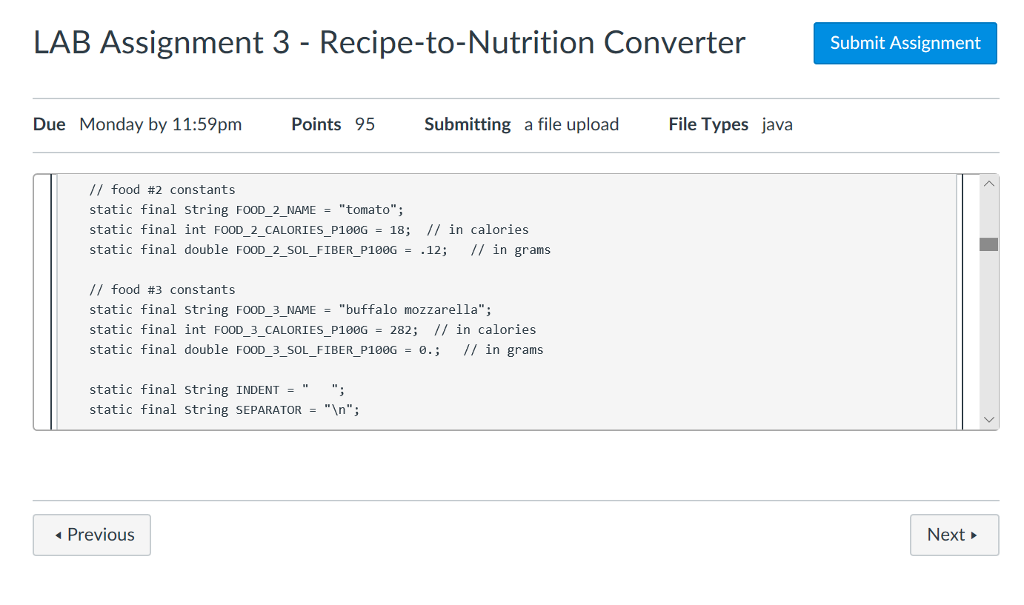The height and width of the screenshot is (605, 1024).
Task: Click the Previous arrow icon
Action: (x=59, y=535)
